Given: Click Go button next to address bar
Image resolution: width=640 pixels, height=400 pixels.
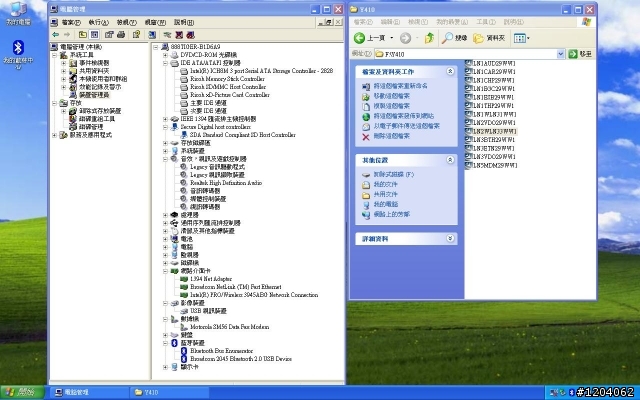Looking at the screenshot, I should pos(580,54).
